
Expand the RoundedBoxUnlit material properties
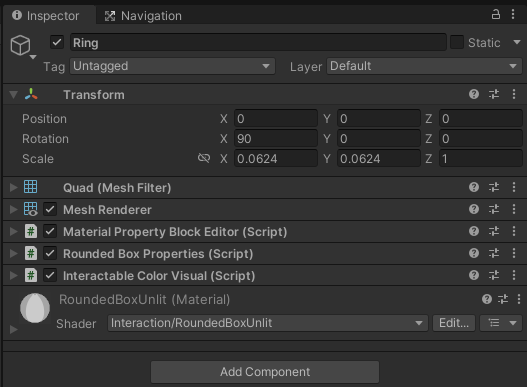coord(13,329)
